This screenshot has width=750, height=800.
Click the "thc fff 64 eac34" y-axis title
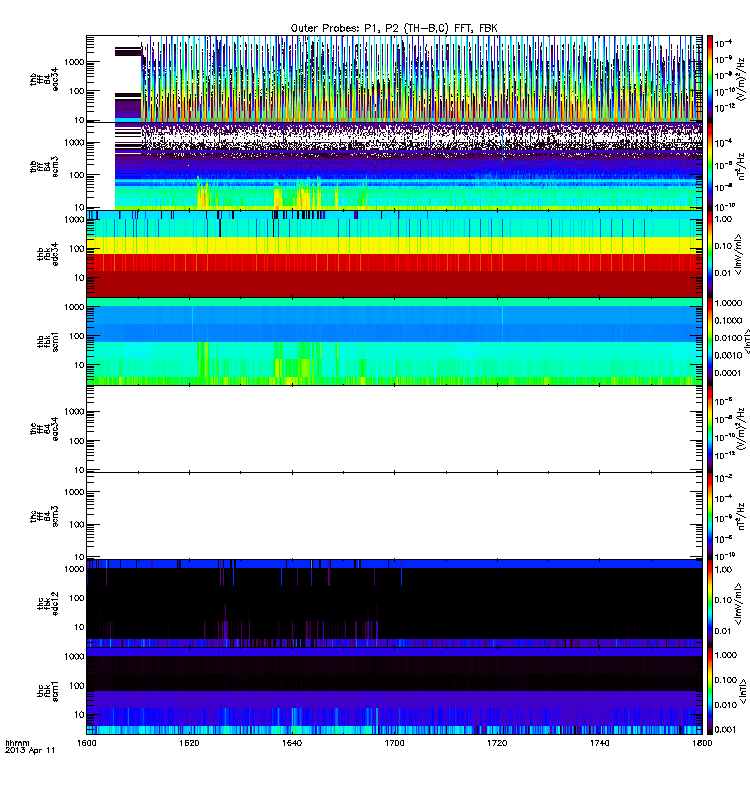[44, 429]
